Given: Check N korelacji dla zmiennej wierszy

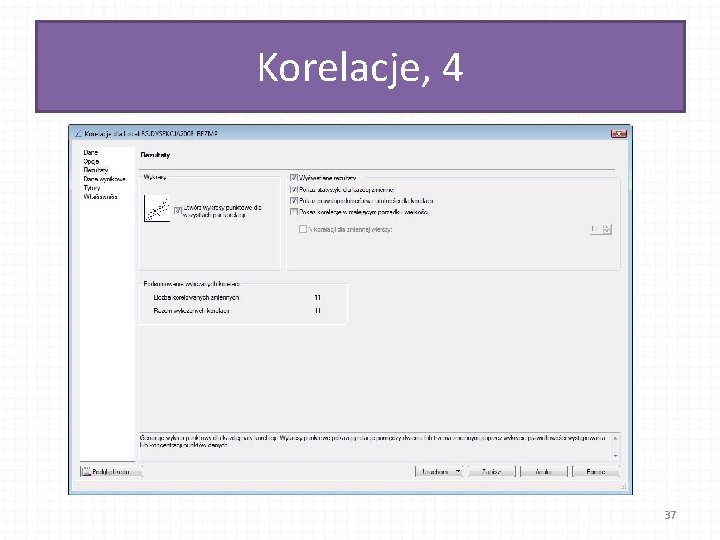Looking at the screenshot, I should click(x=303, y=229).
